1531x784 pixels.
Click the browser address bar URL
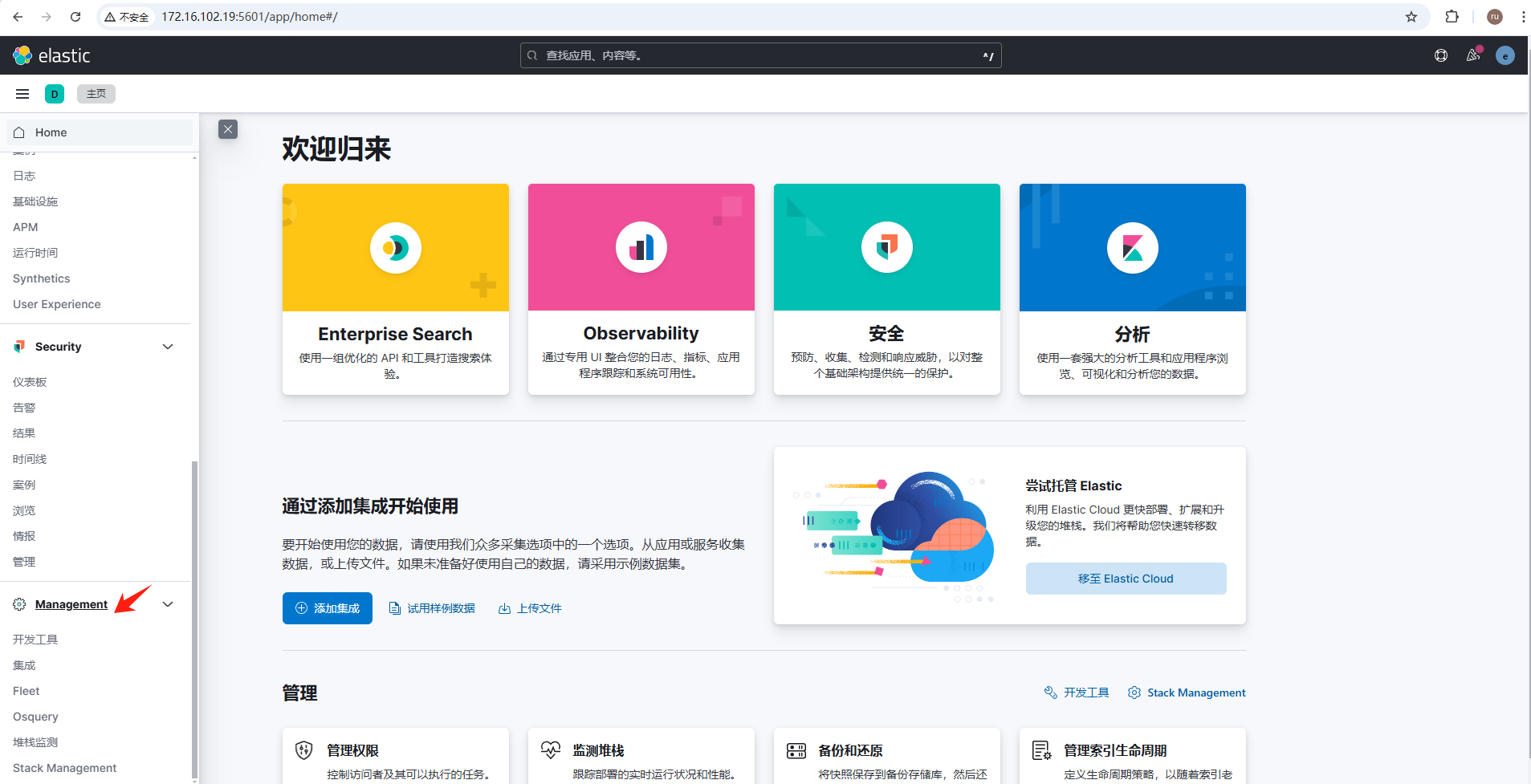click(250, 17)
